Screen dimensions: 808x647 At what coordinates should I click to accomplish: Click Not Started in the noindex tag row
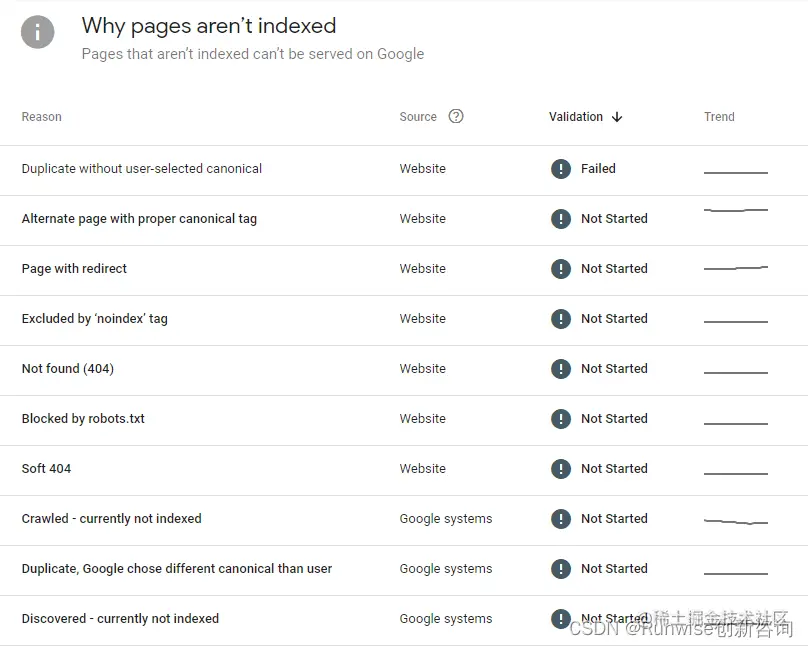614,318
